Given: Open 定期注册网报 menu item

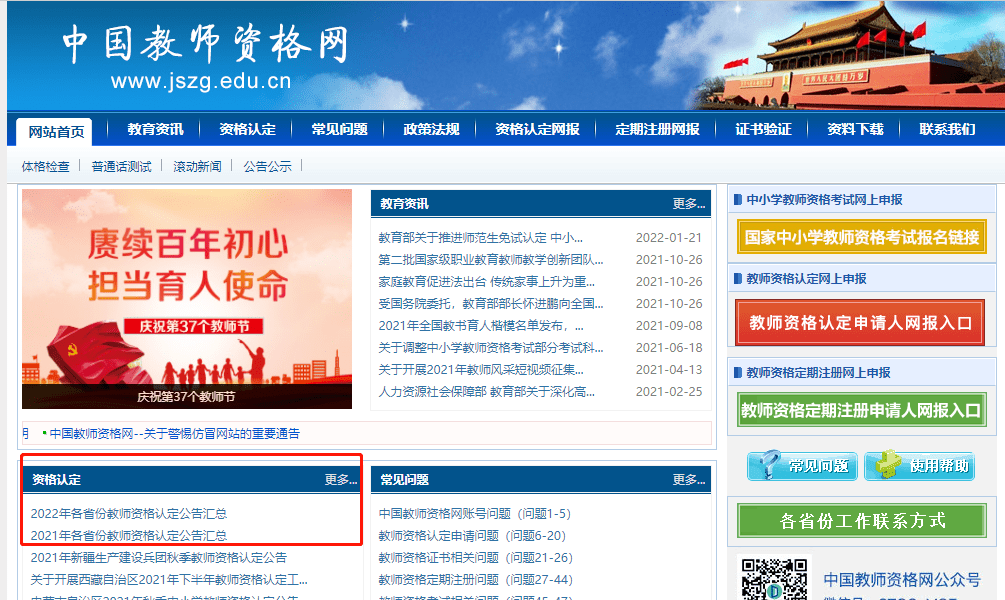Looking at the screenshot, I should (x=658, y=129).
